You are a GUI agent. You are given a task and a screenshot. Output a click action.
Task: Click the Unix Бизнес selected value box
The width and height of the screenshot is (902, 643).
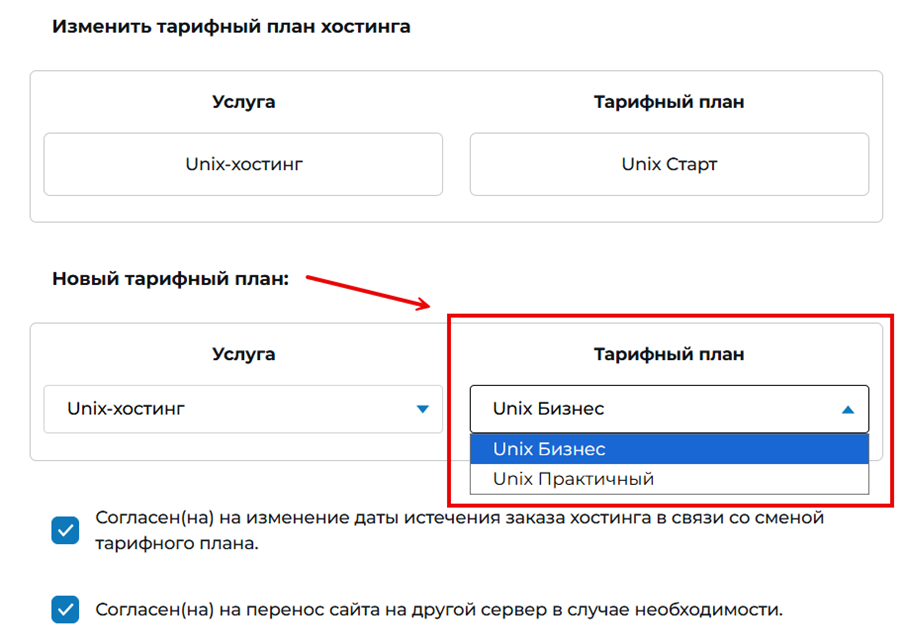tap(650, 409)
